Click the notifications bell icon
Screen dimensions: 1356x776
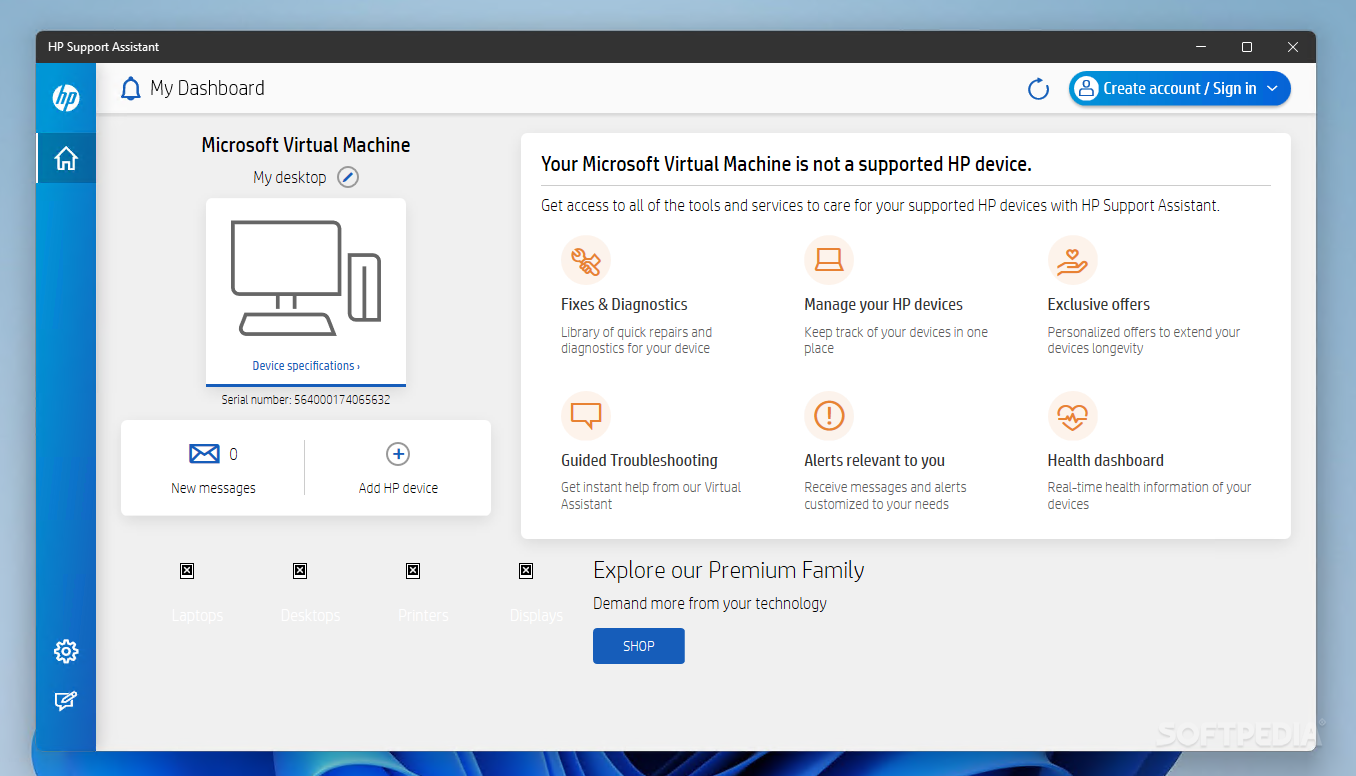[131, 89]
